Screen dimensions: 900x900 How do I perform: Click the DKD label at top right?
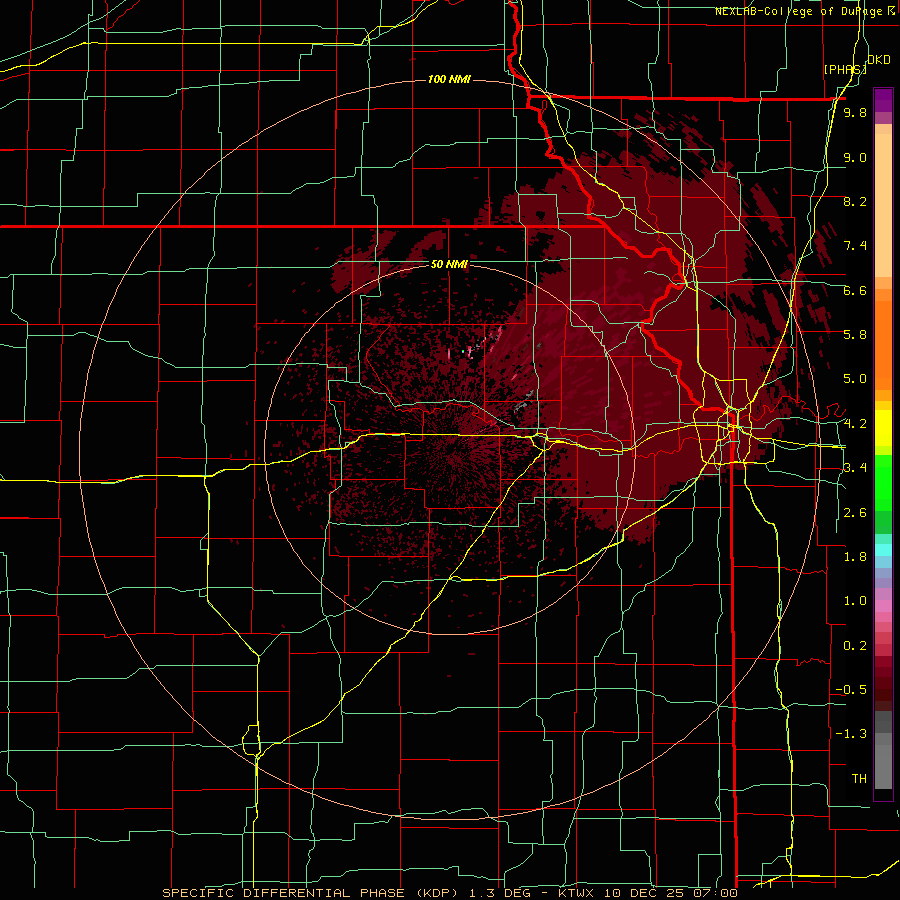coord(878,60)
